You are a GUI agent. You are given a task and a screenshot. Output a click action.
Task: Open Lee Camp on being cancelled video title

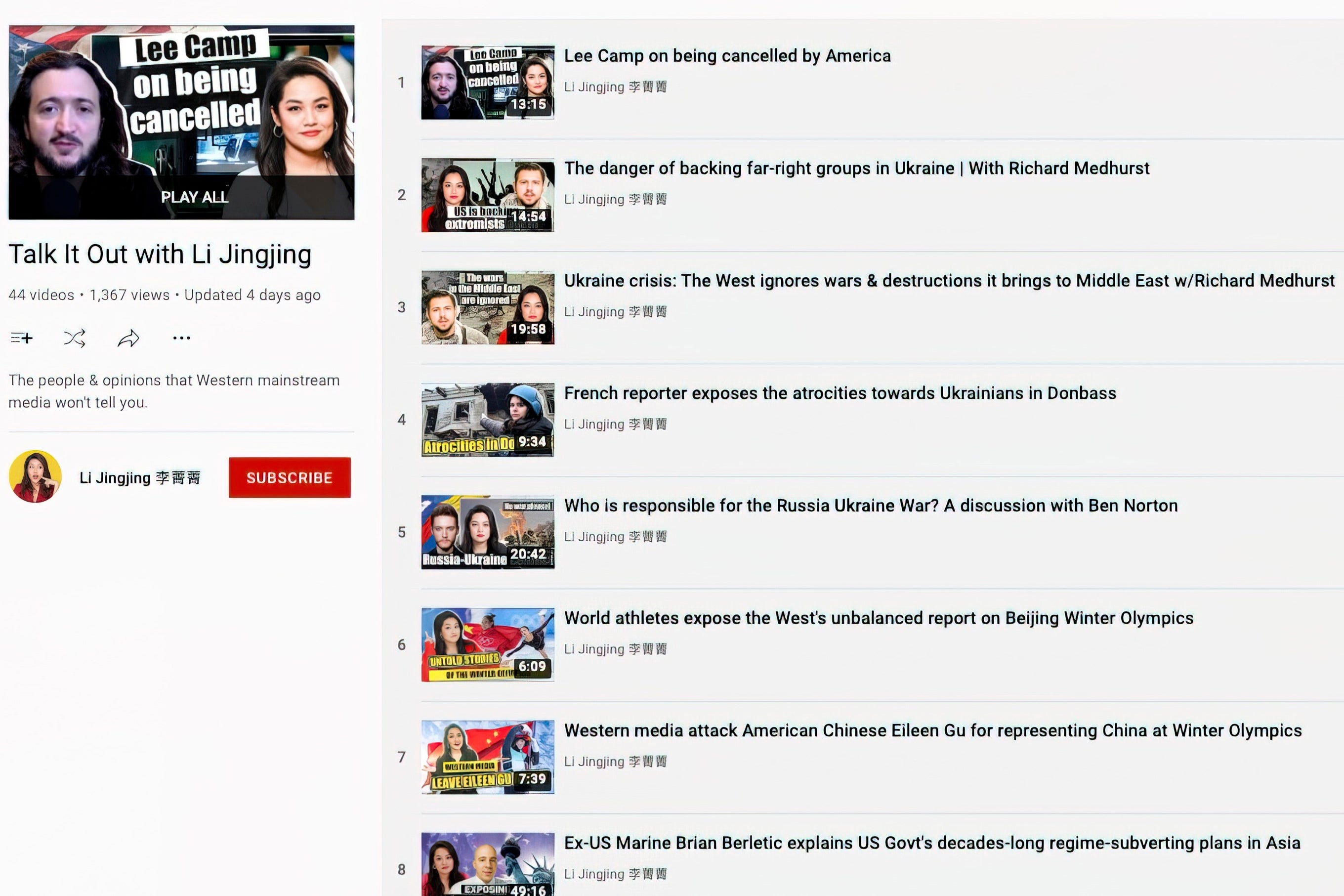coord(727,56)
